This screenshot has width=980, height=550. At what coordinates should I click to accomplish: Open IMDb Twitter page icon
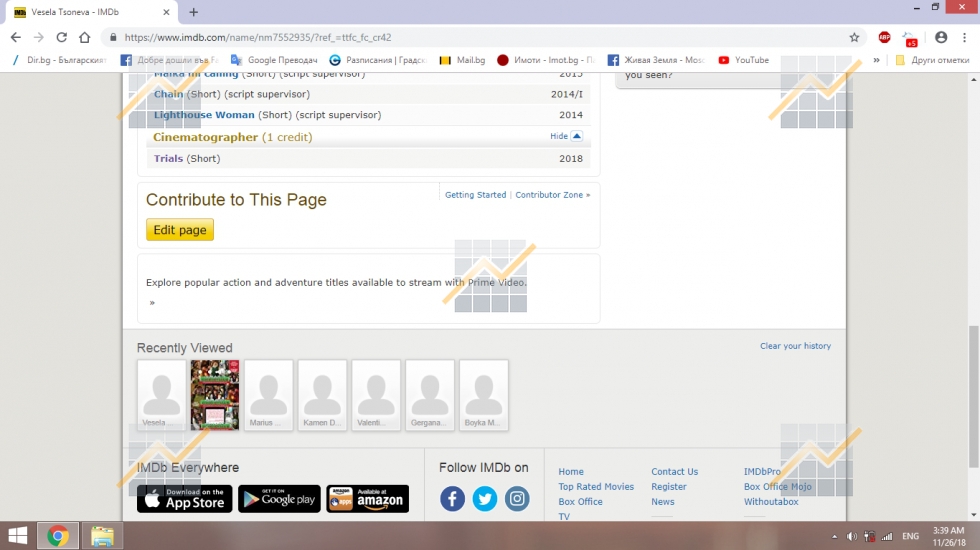[485, 498]
